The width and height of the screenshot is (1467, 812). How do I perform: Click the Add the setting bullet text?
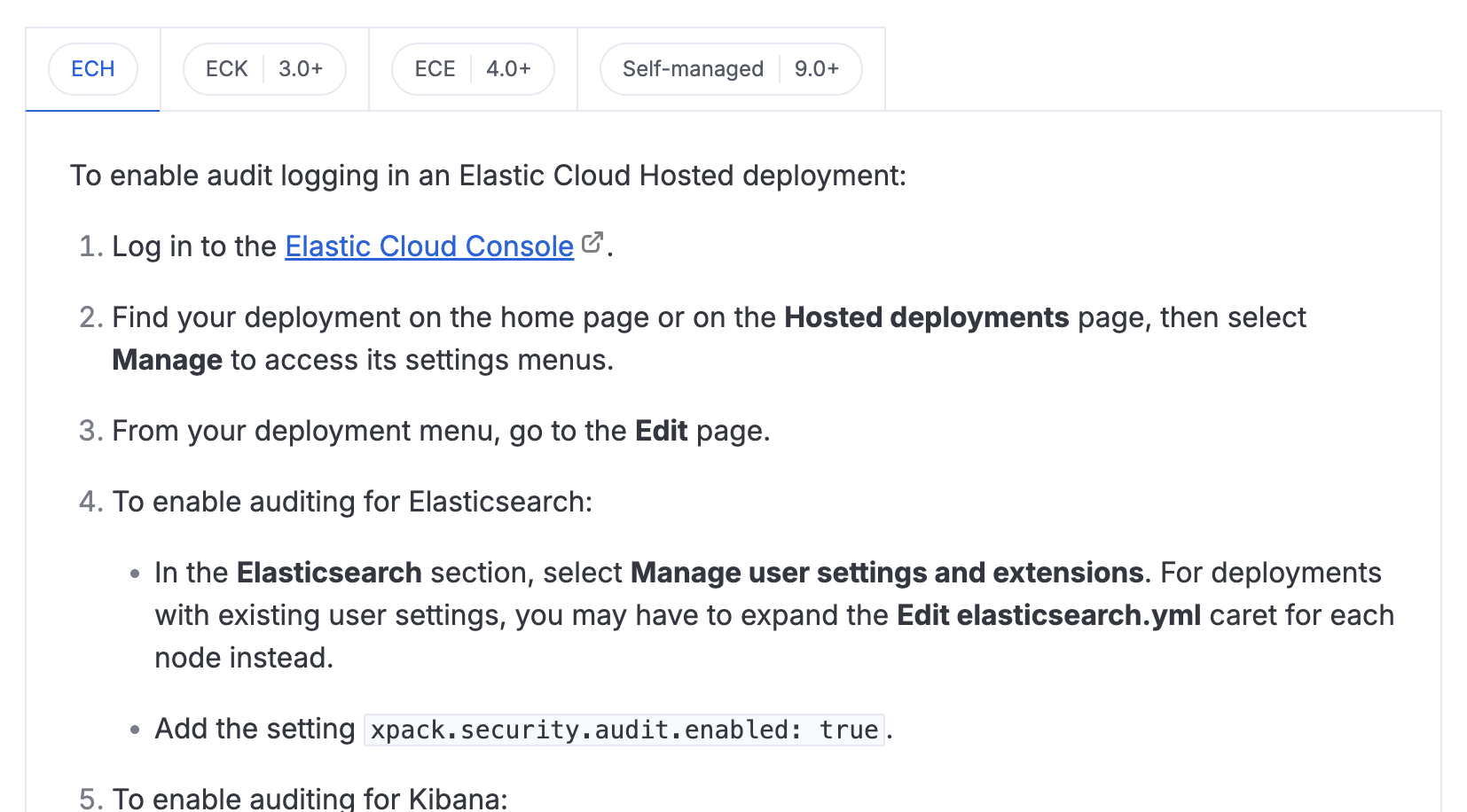255,729
